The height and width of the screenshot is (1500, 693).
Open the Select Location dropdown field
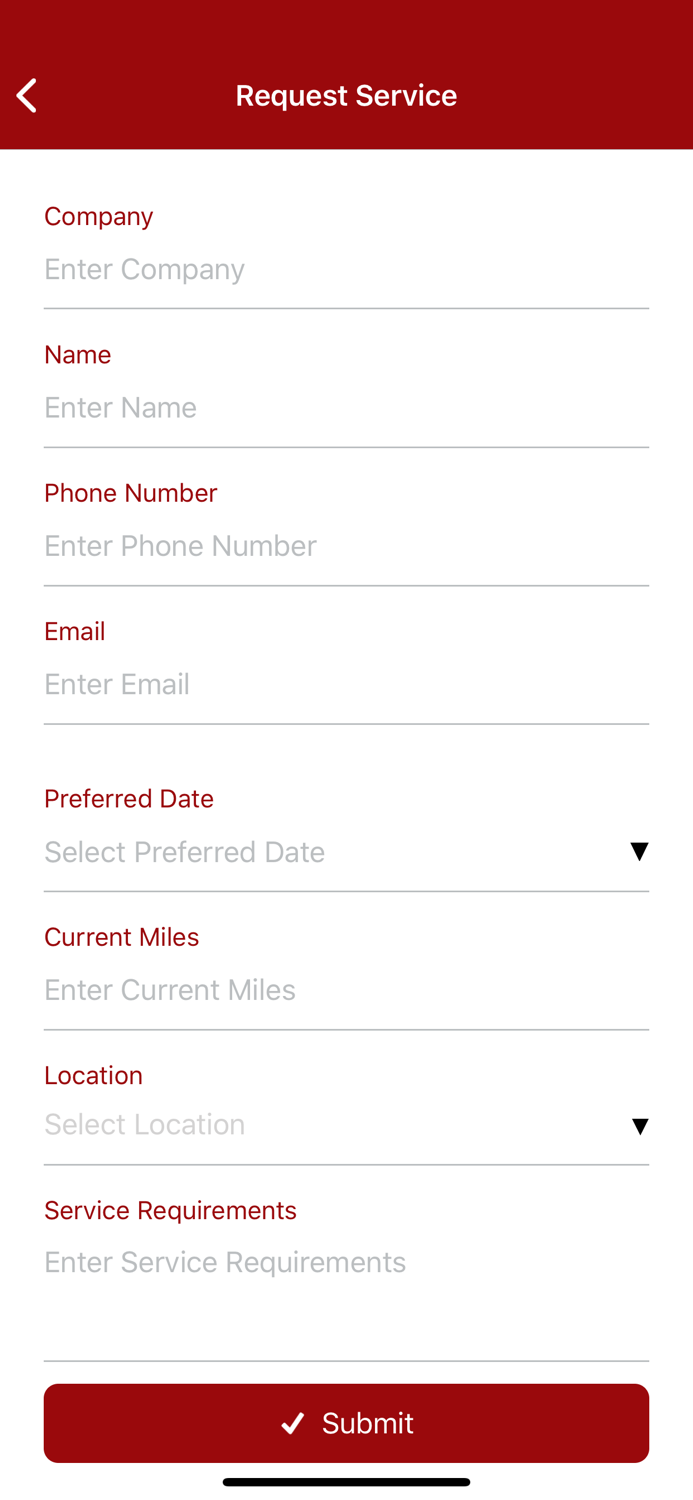pyautogui.click(x=330, y=1125)
